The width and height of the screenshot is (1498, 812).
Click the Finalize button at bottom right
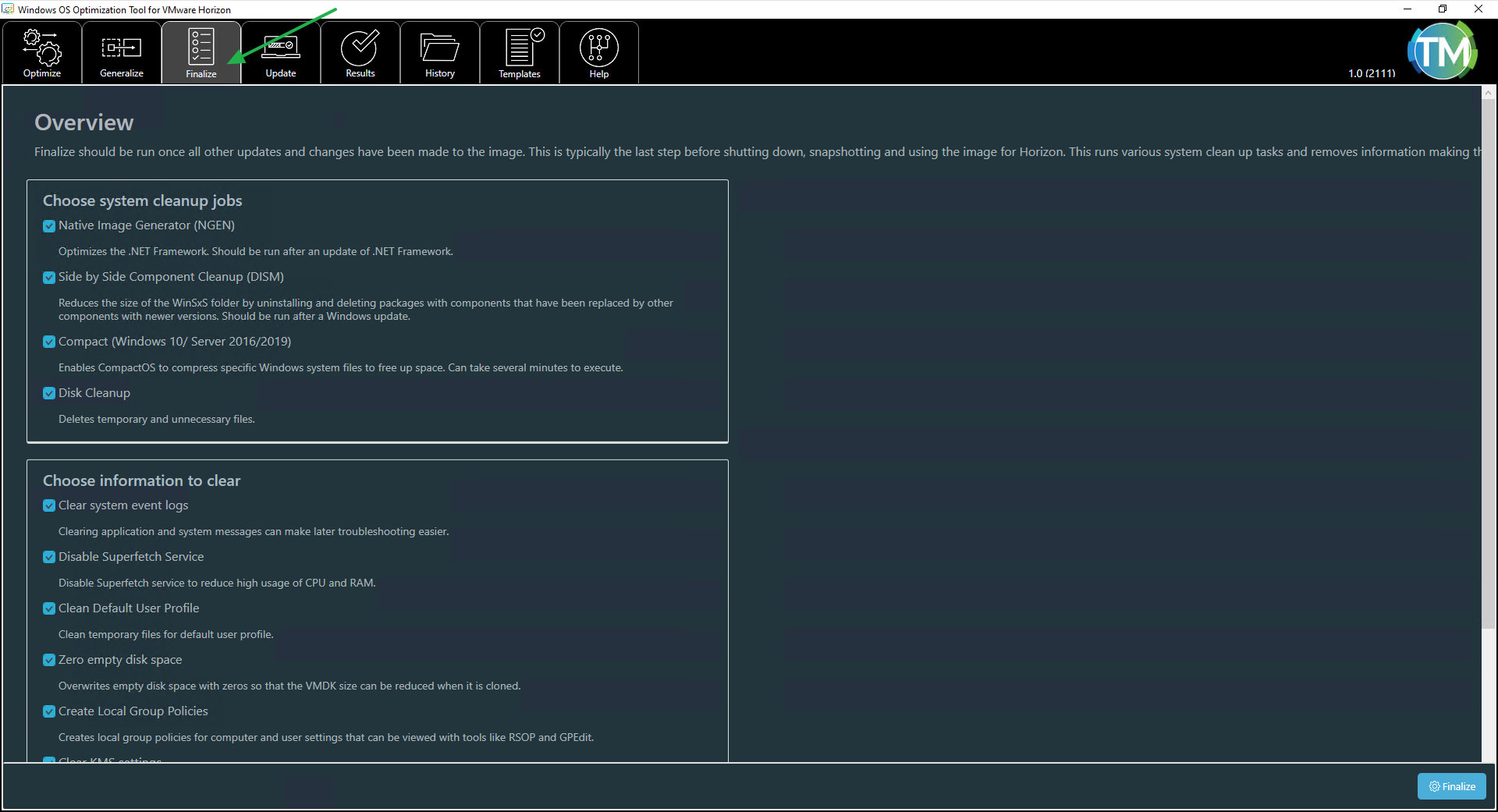tap(1452, 786)
